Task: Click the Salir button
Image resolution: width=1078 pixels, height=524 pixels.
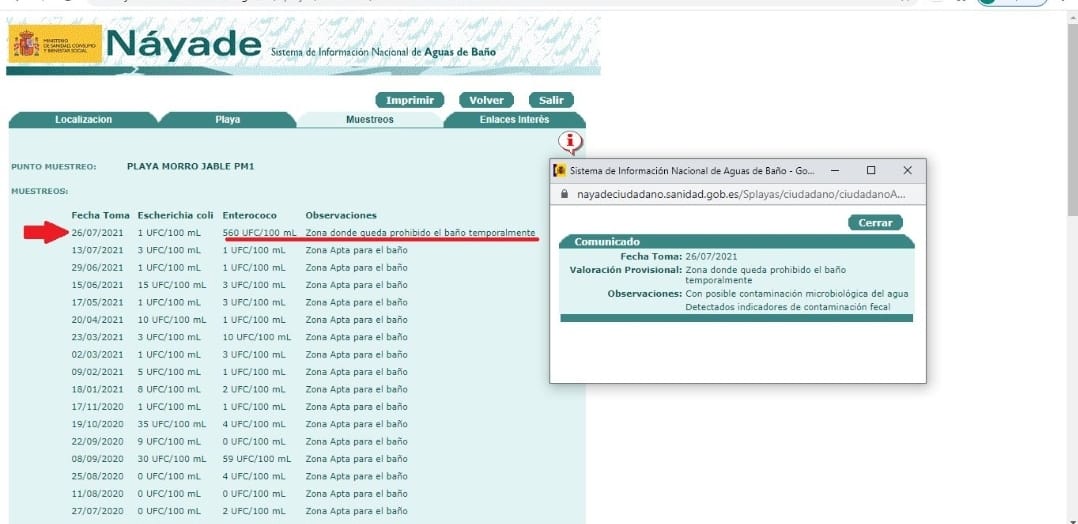Action: (x=551, y=100)
